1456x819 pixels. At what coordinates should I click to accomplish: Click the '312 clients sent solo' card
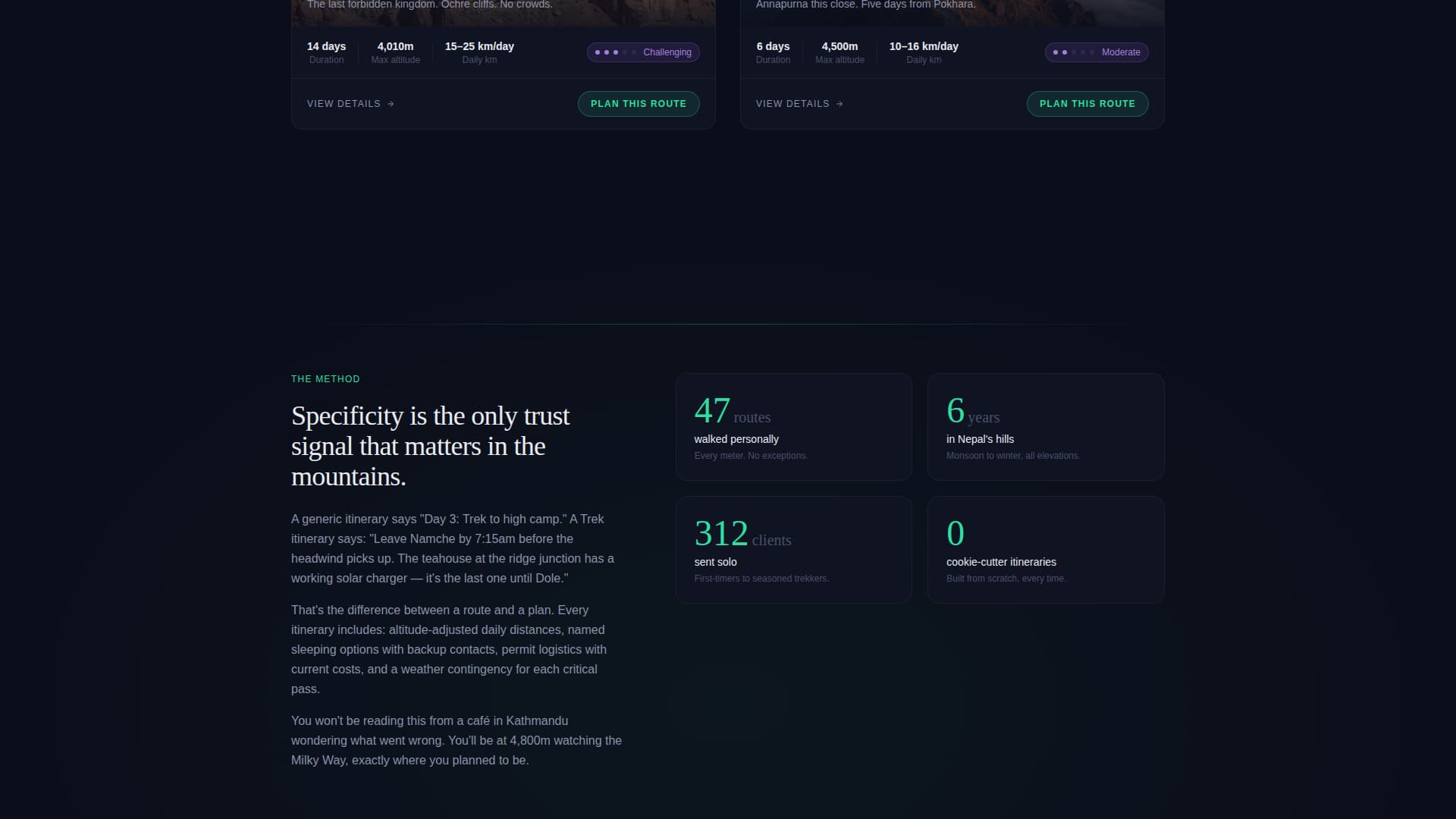[793, 549]
